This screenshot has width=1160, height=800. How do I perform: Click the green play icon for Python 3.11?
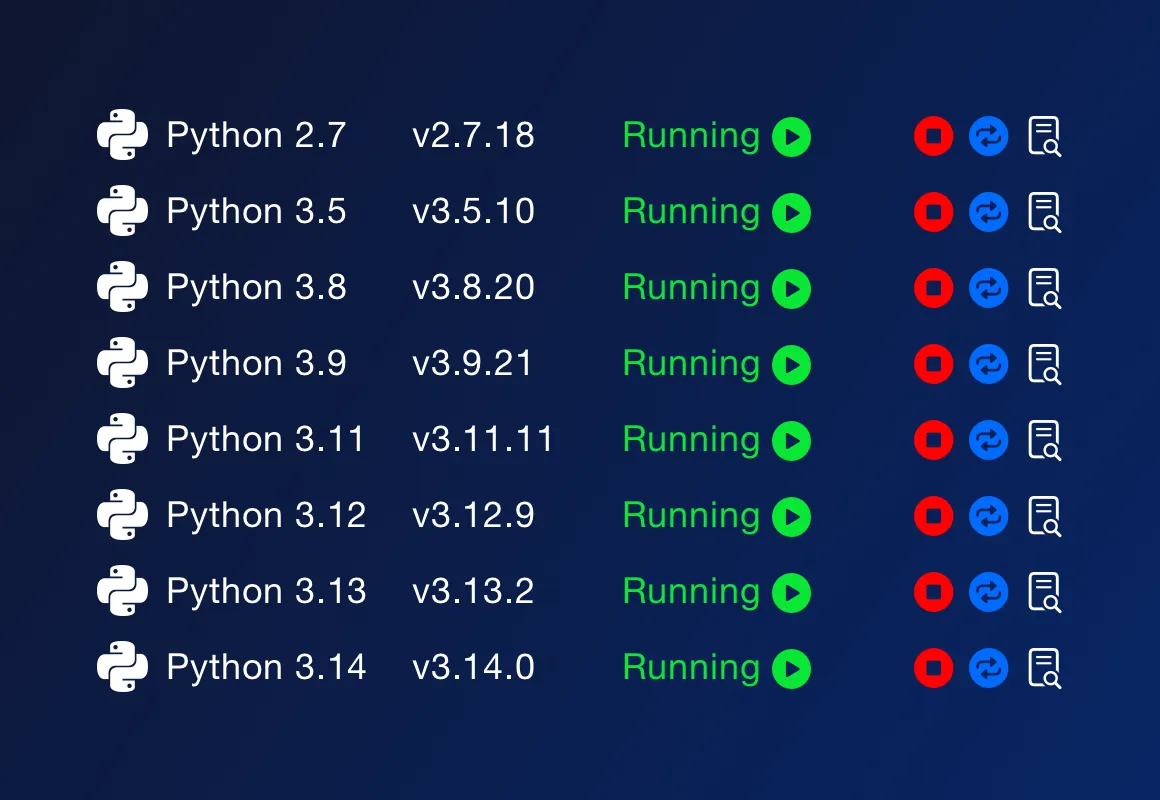coord(792,441)
